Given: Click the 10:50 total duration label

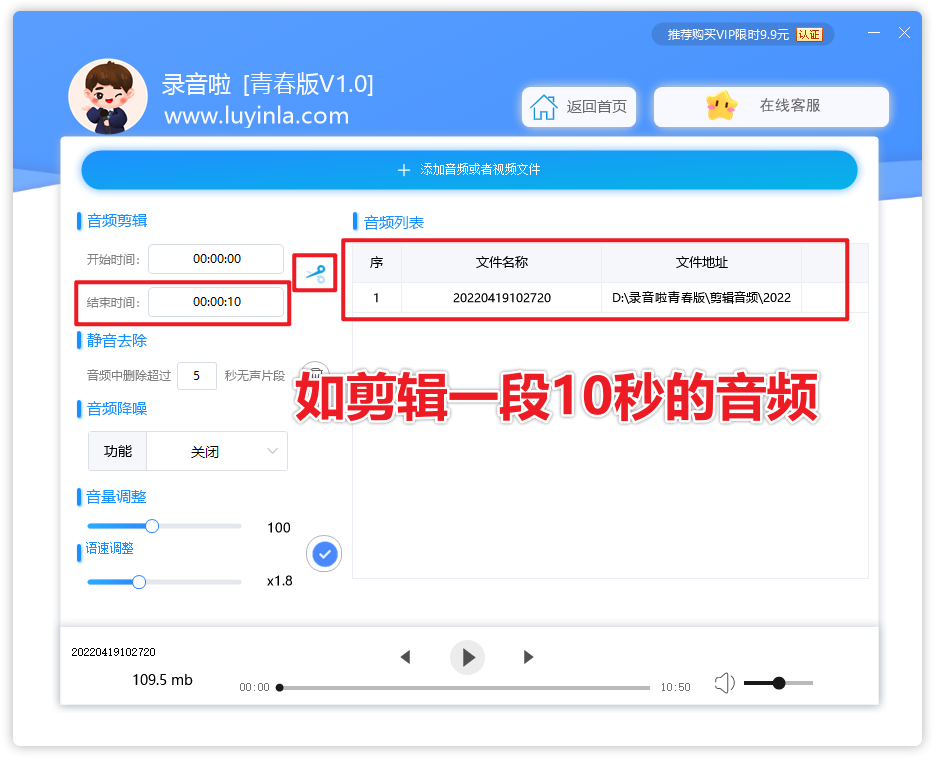Looking at the screenshot, I should [676, 687].
